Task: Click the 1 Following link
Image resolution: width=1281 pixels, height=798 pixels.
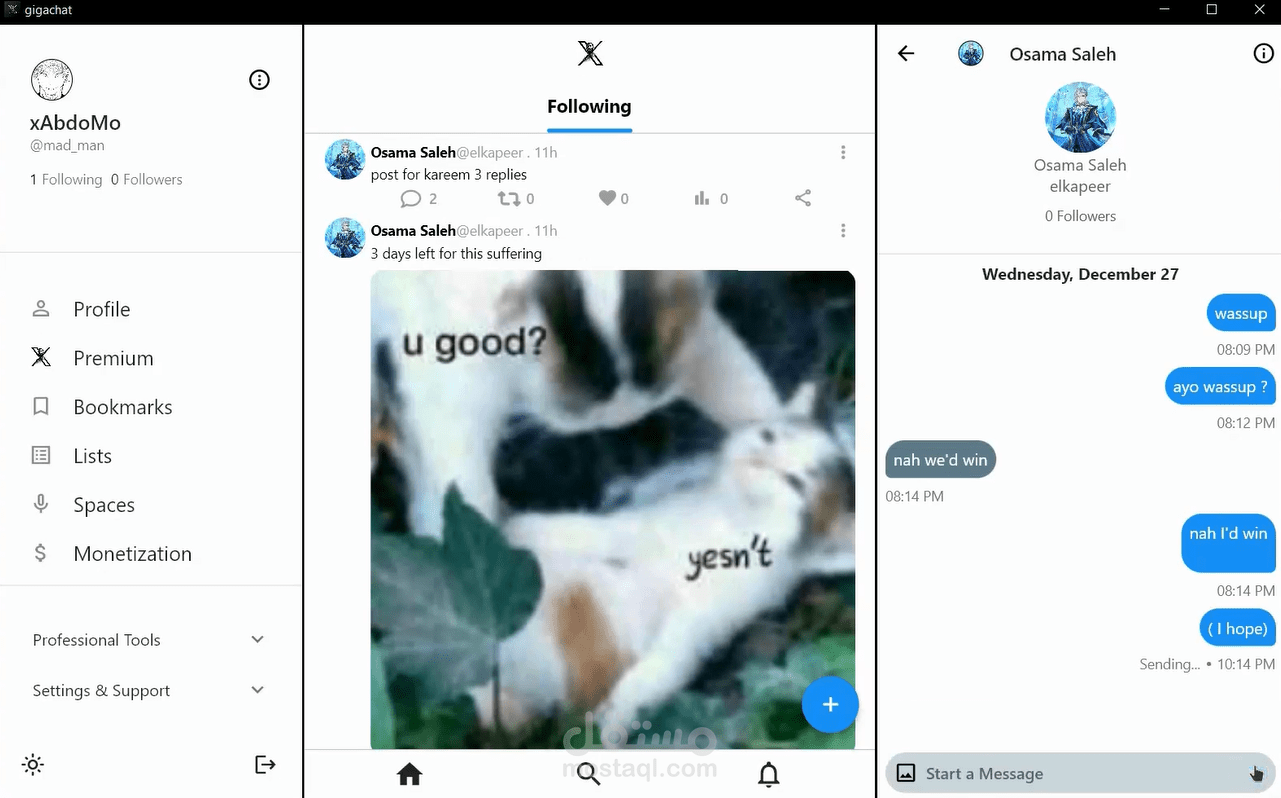Action: coord(66,180)
